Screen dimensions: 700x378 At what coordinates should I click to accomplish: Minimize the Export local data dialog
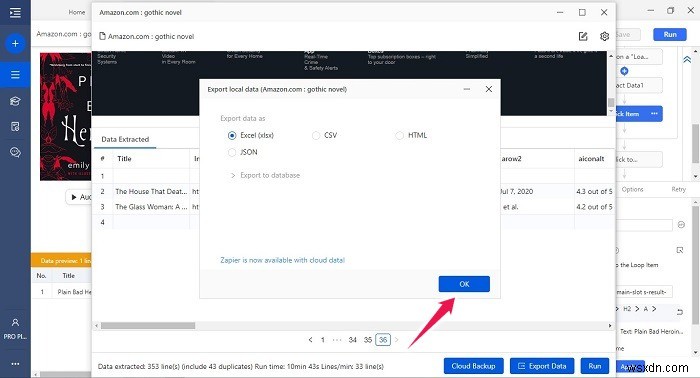[467, 89]
